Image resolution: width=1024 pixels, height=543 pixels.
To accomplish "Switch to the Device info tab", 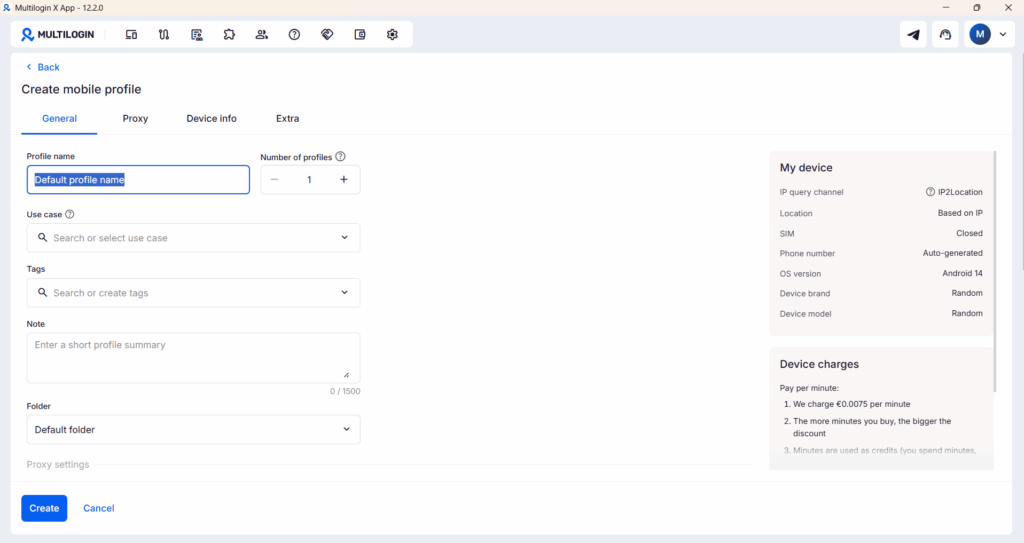I will coord(211,118).
